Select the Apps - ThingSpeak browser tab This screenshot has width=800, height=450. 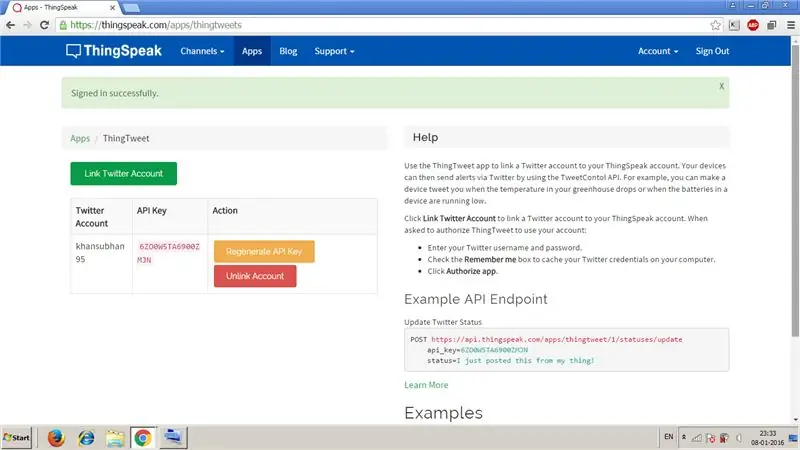coord(61,8)
